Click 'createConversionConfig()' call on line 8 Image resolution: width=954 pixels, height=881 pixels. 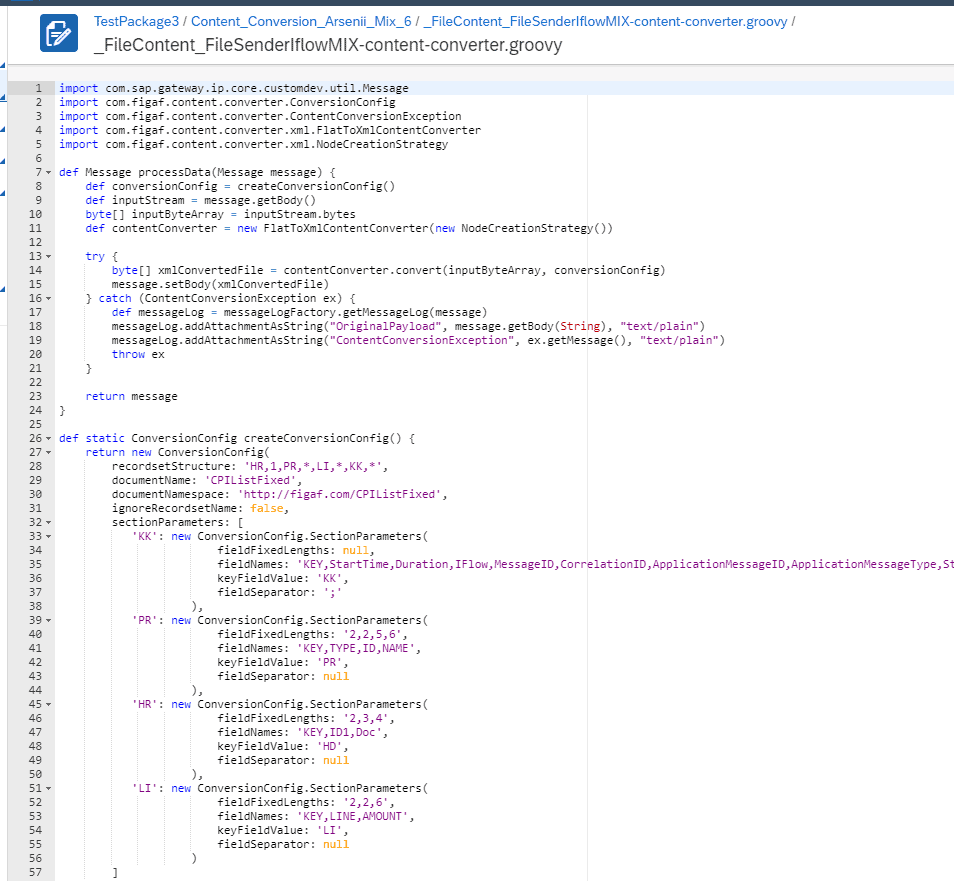316,186
